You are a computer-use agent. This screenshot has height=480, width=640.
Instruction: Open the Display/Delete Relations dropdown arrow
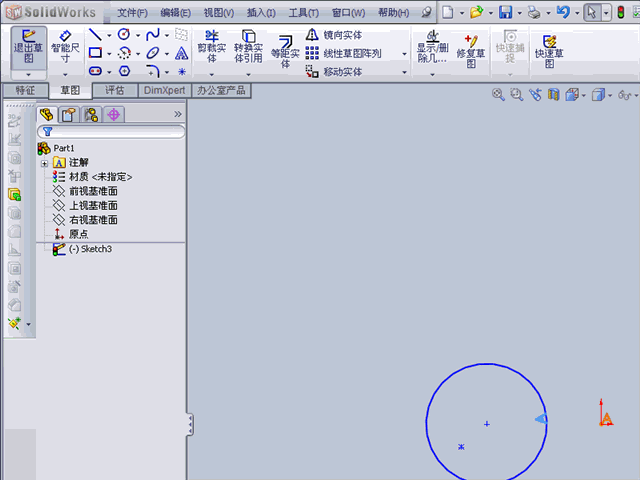[x=432, y=75]
